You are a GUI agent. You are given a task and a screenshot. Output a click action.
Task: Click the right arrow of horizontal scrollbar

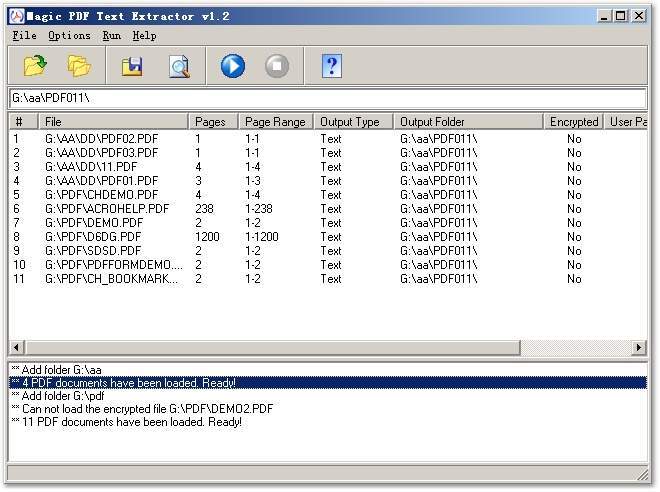pos(639,348)
